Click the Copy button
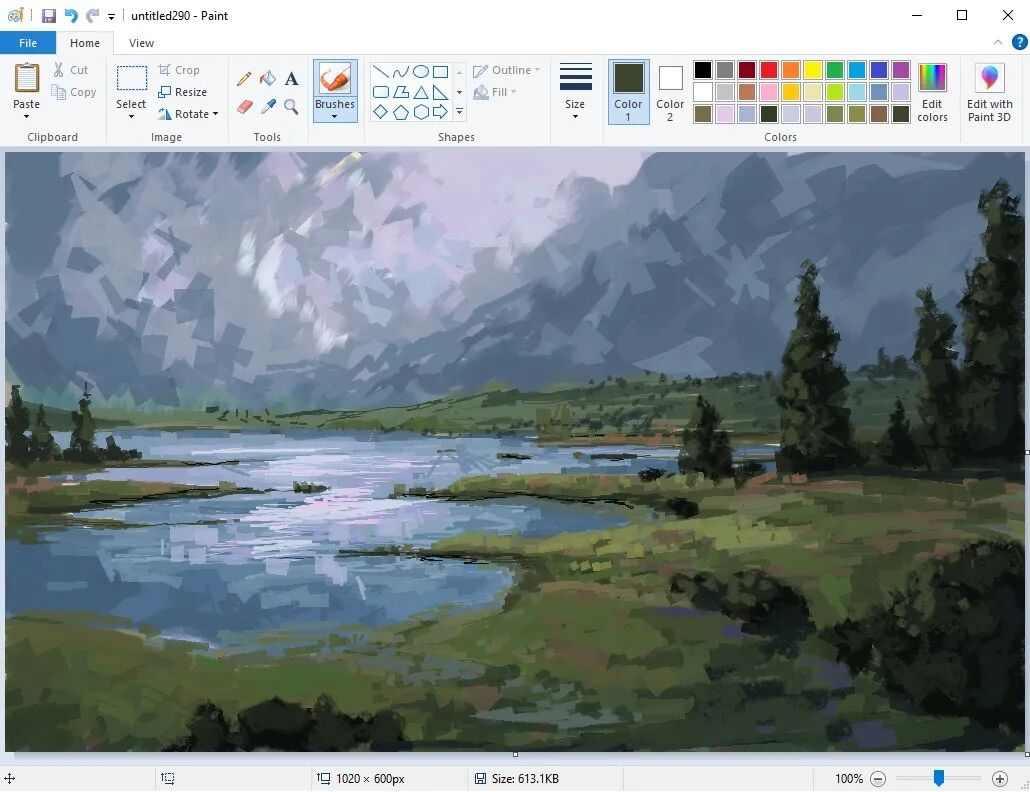Viewport: 1030px width, 792px height. click(74, 93)
